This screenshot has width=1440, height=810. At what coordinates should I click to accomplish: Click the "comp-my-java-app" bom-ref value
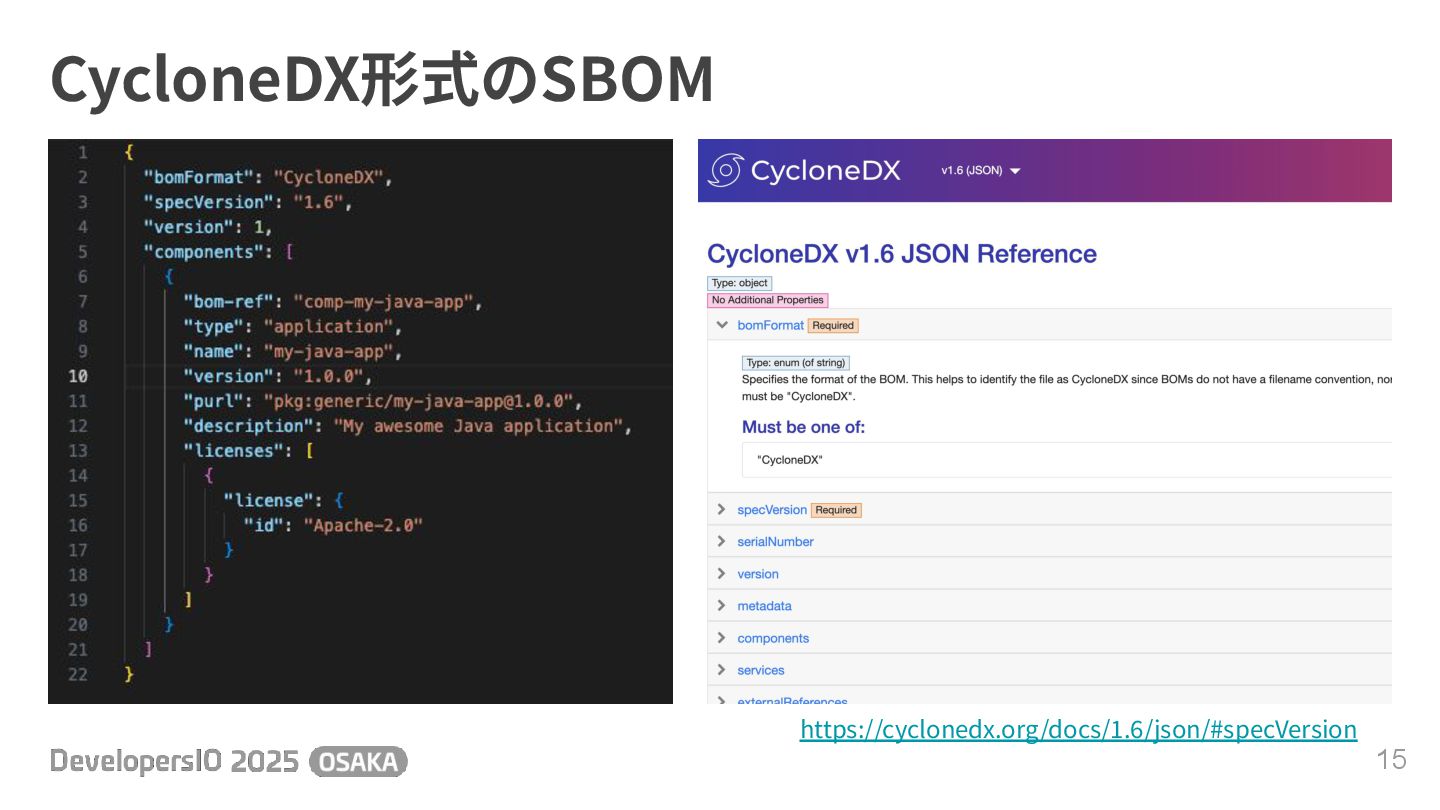tap(388, 302)
